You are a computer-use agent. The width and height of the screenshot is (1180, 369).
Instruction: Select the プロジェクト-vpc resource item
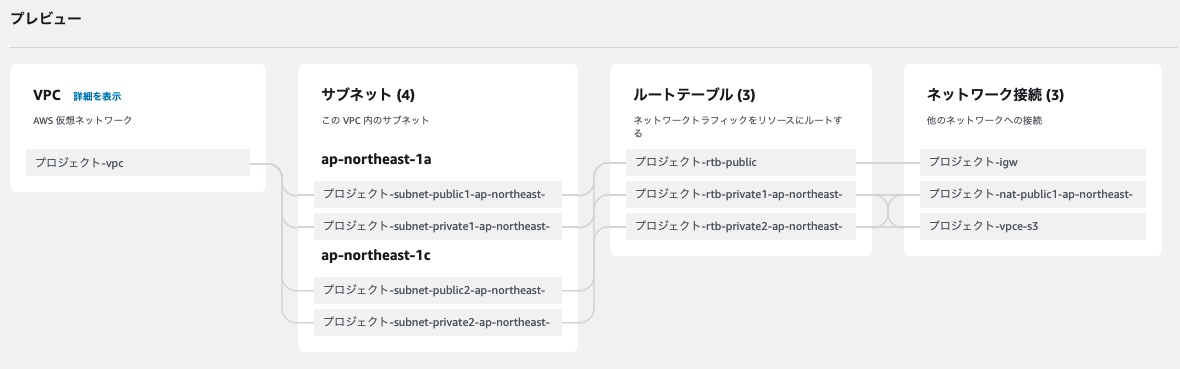click(x=138, y=163)
